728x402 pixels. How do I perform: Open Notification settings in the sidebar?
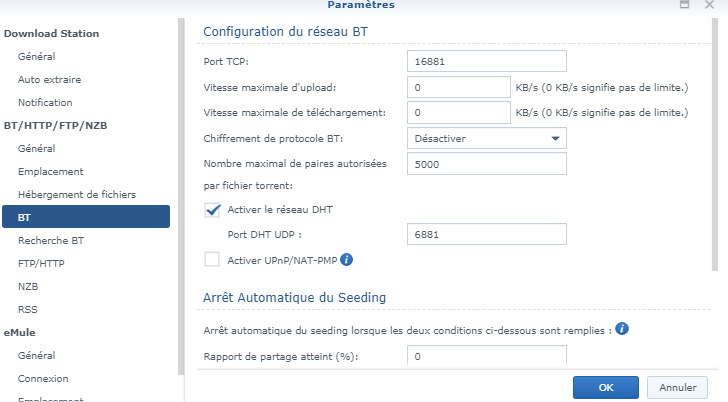[45, 102]
